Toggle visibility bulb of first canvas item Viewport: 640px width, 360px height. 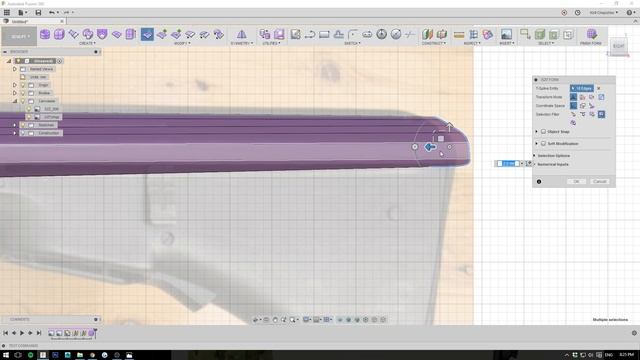click(x=29, y=109)
